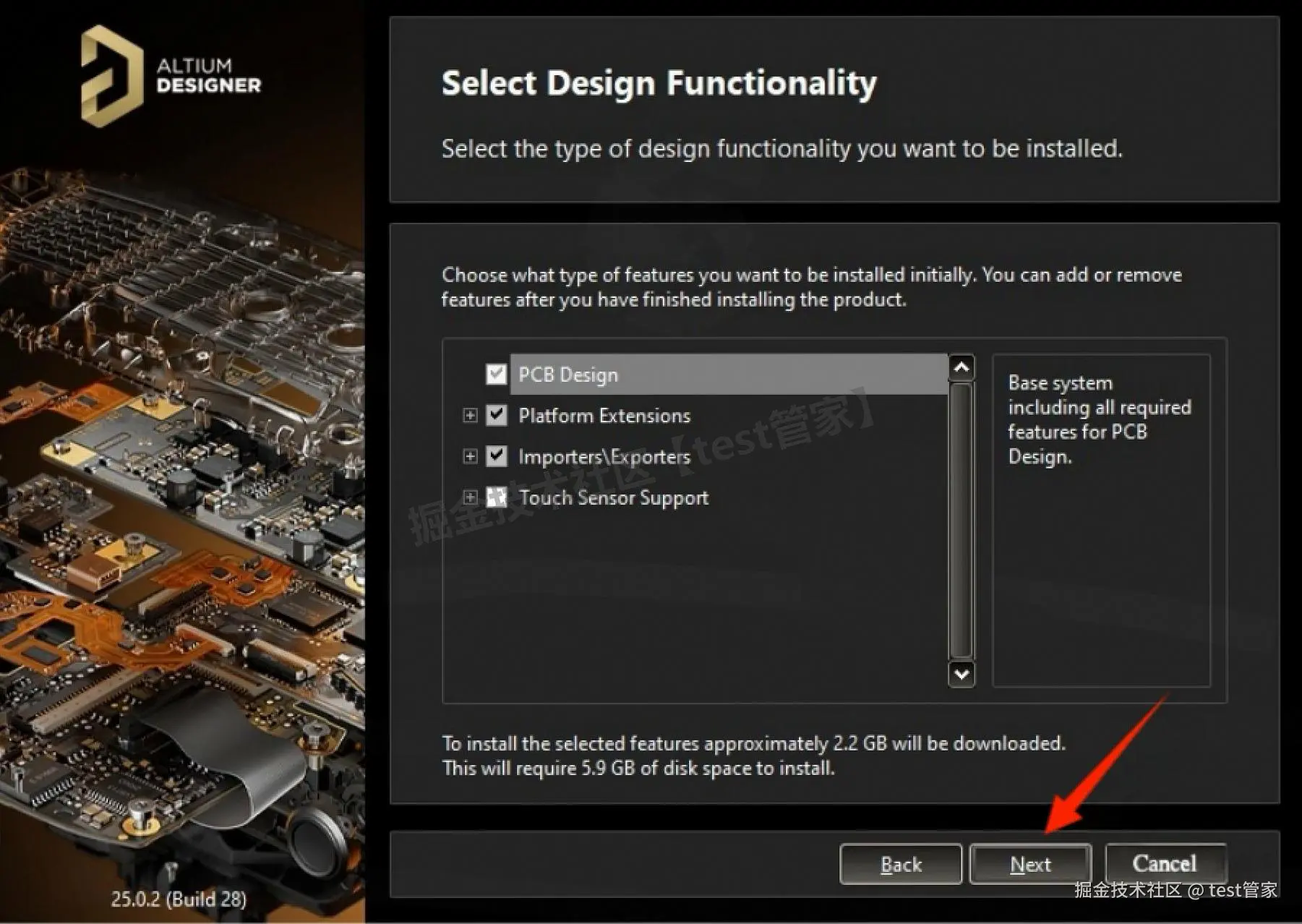Click the checked PCB Design checkbox icon
1302x924 pixels.
tap(496, 374)
